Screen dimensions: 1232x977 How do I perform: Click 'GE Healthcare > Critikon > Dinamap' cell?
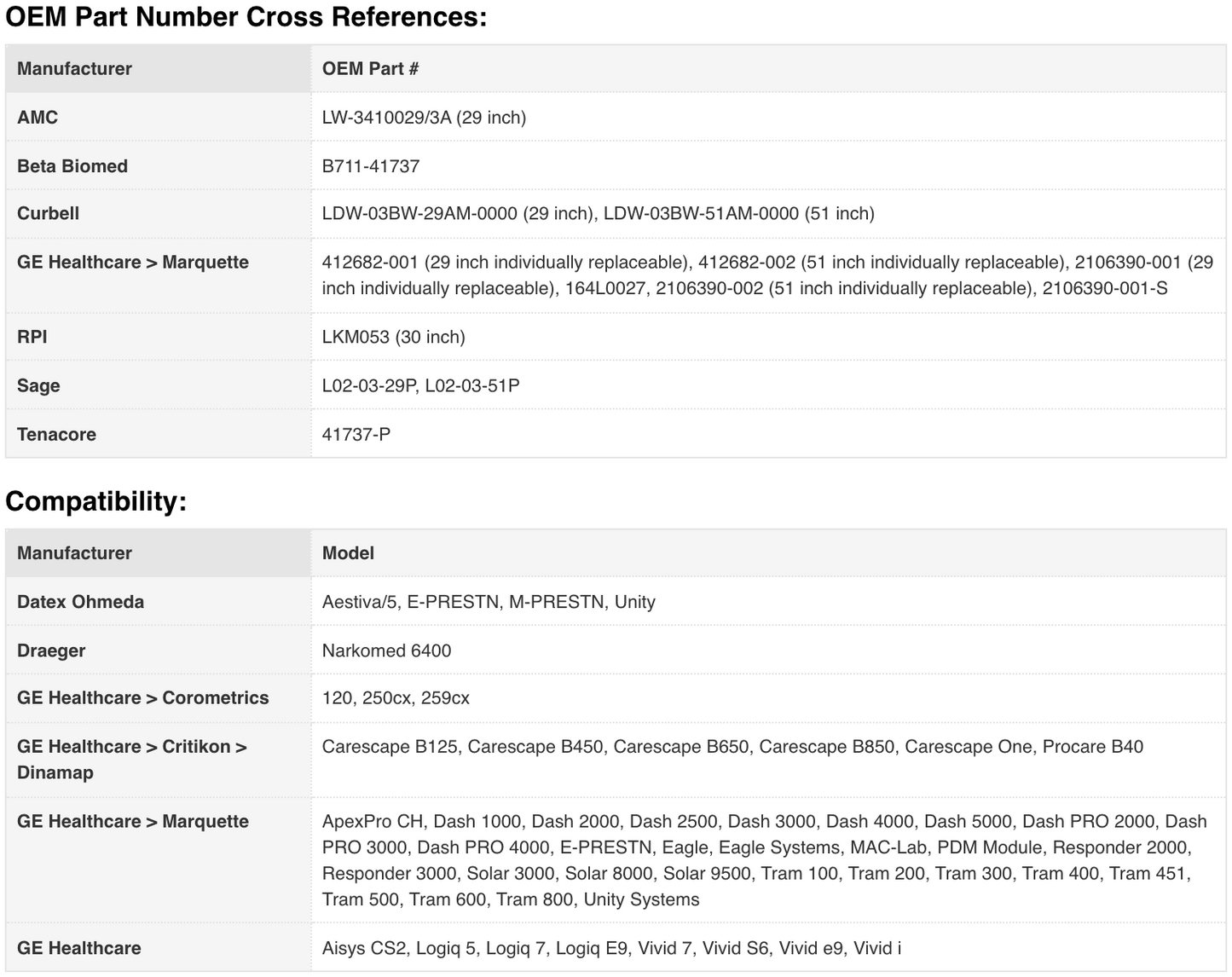[159, 760]
